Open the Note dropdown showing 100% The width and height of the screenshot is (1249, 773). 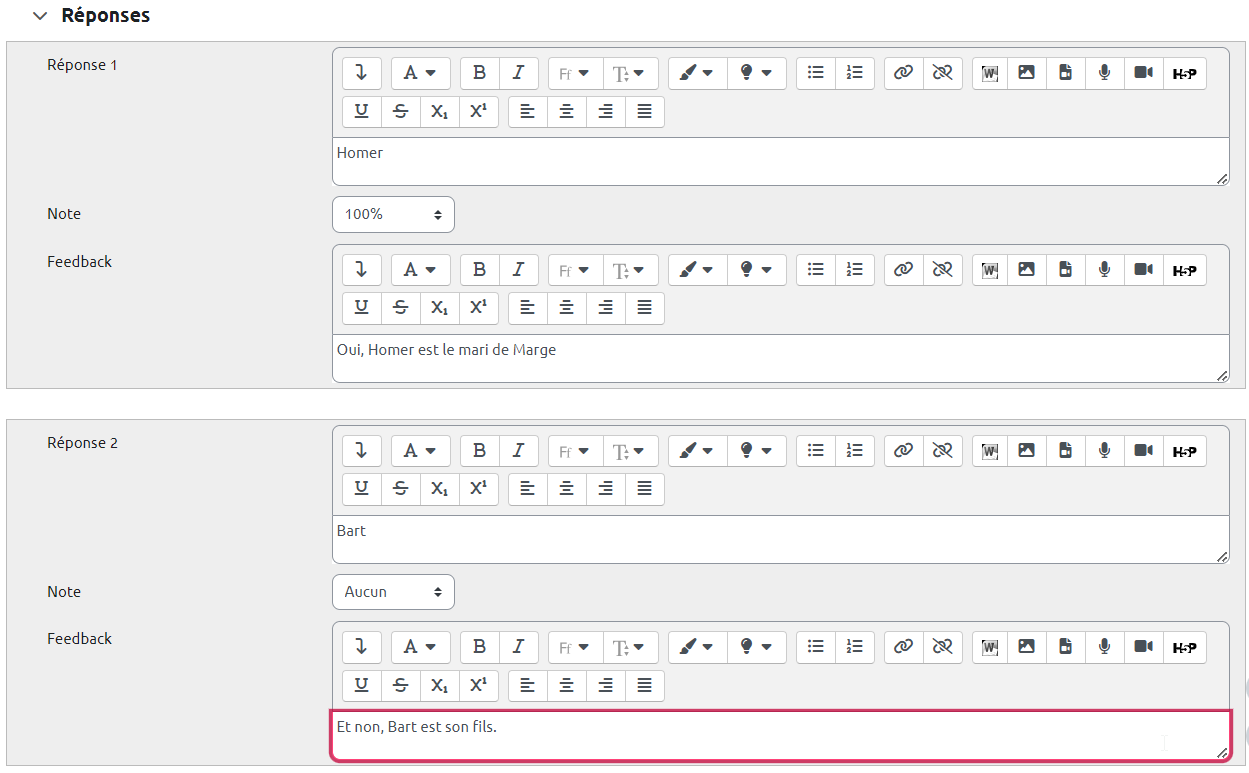[393, 214]
